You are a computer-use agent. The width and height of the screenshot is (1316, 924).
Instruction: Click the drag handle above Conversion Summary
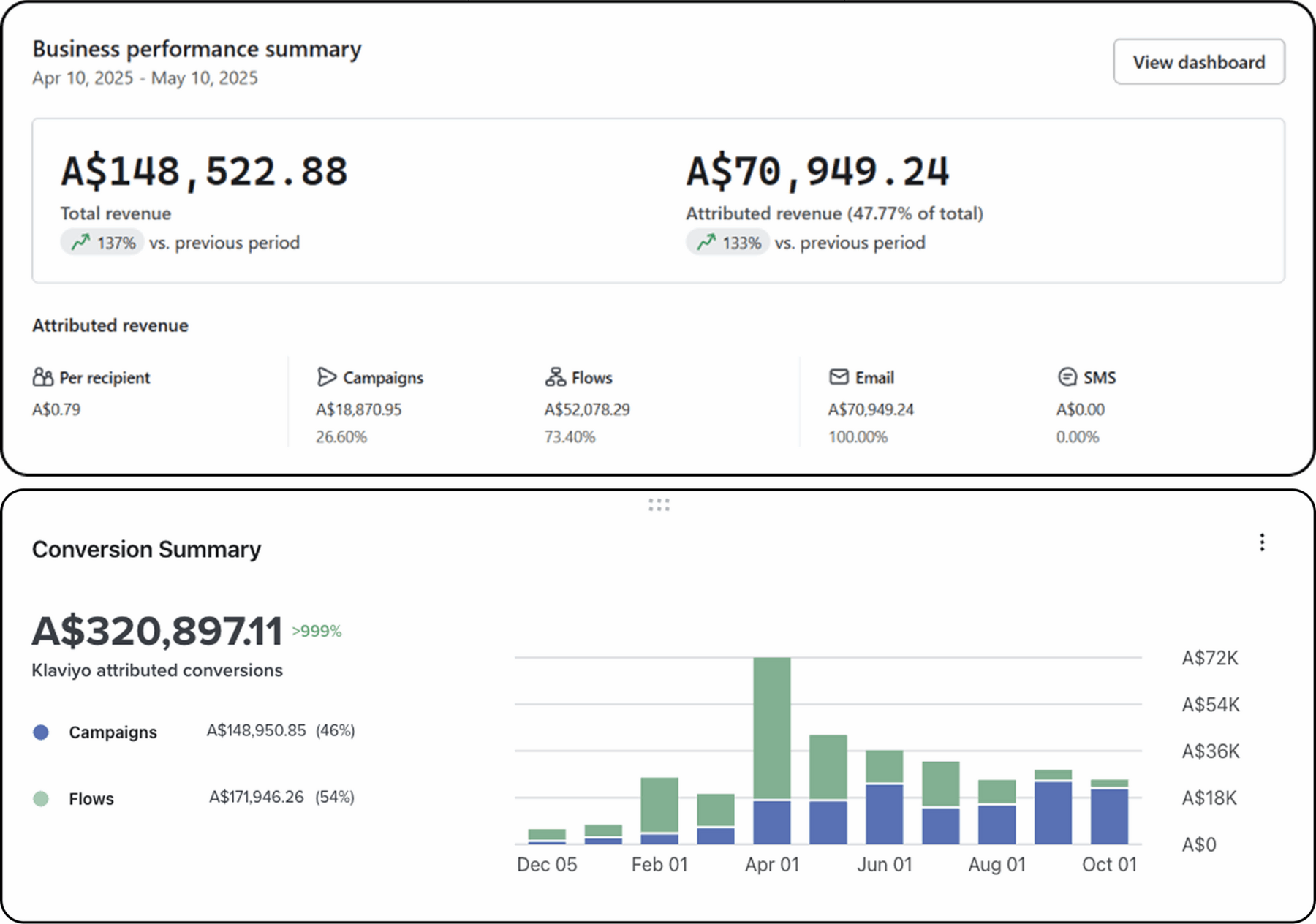tap(658, 505)
